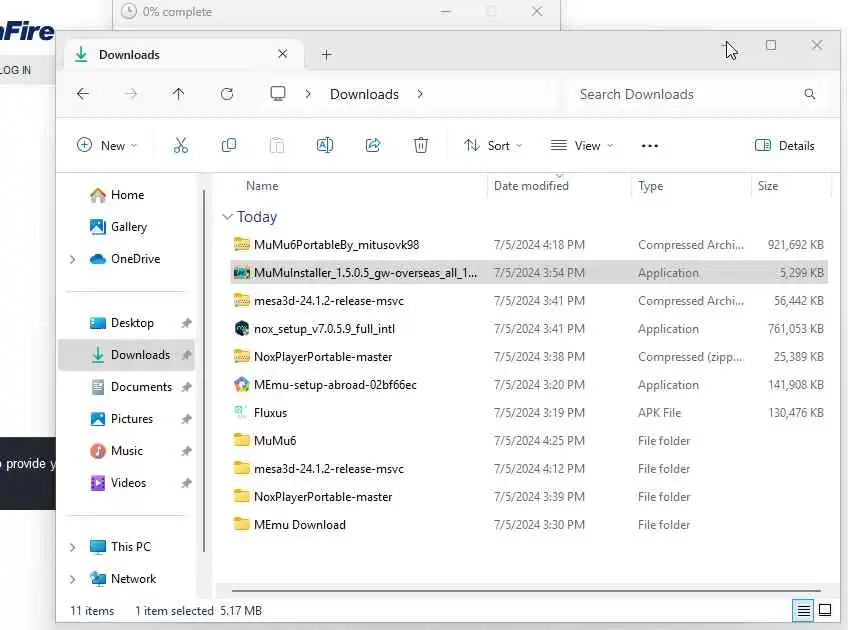Viewport: 848px width, 630px height.
Task: Sort by the Date modified column
Action: tap(531, 186)
